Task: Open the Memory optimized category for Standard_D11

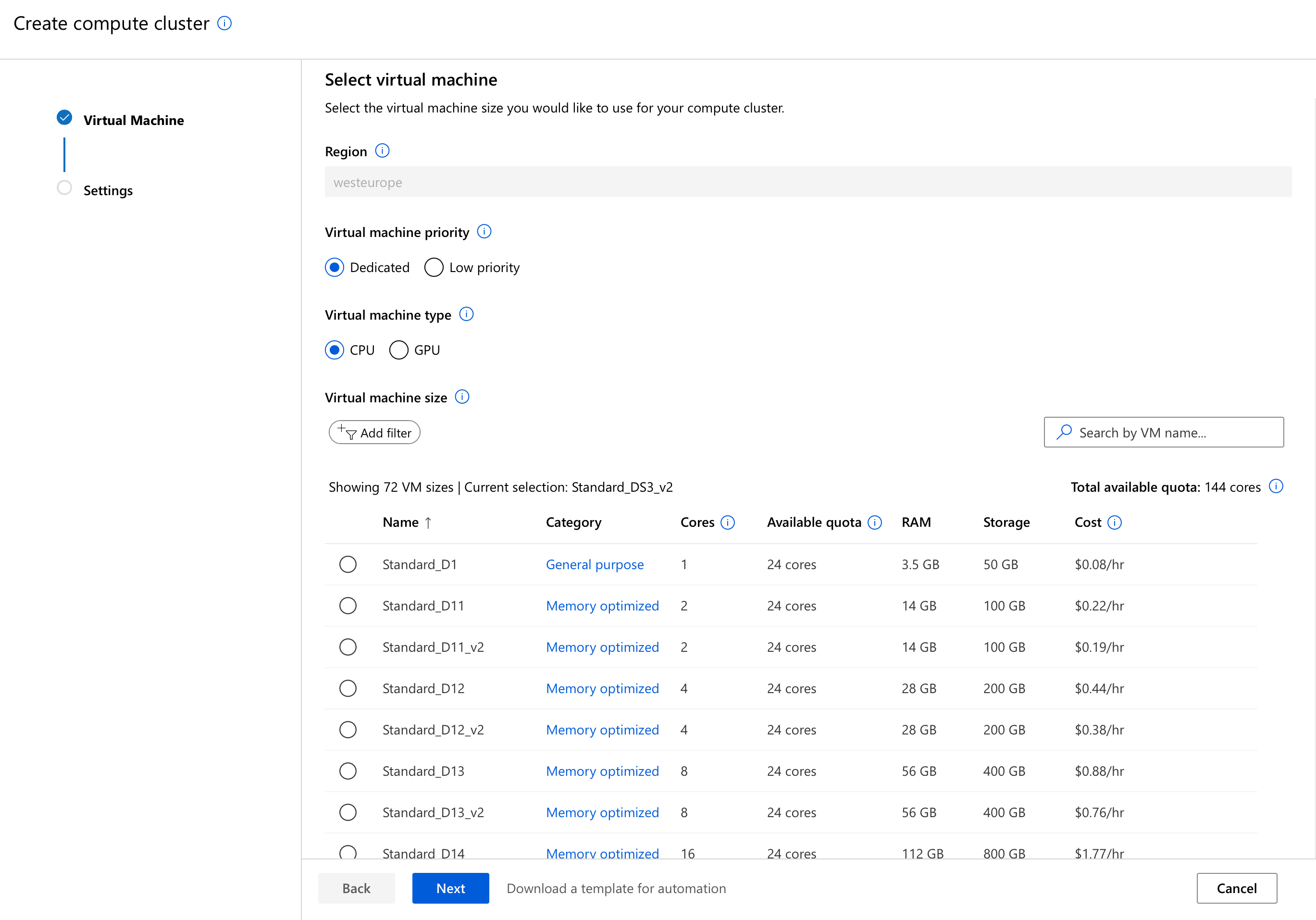Action: coord(602,605)
